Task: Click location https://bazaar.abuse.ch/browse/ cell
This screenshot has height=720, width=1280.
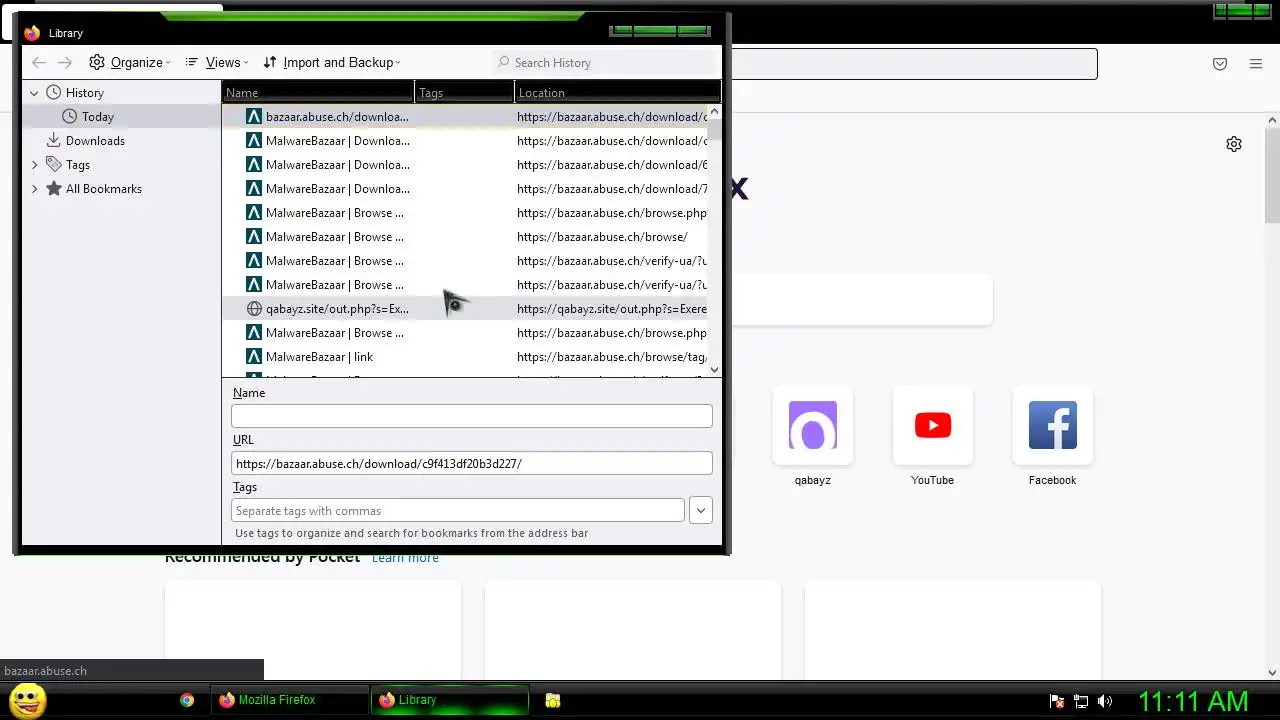Action: [x=602, y=237]
